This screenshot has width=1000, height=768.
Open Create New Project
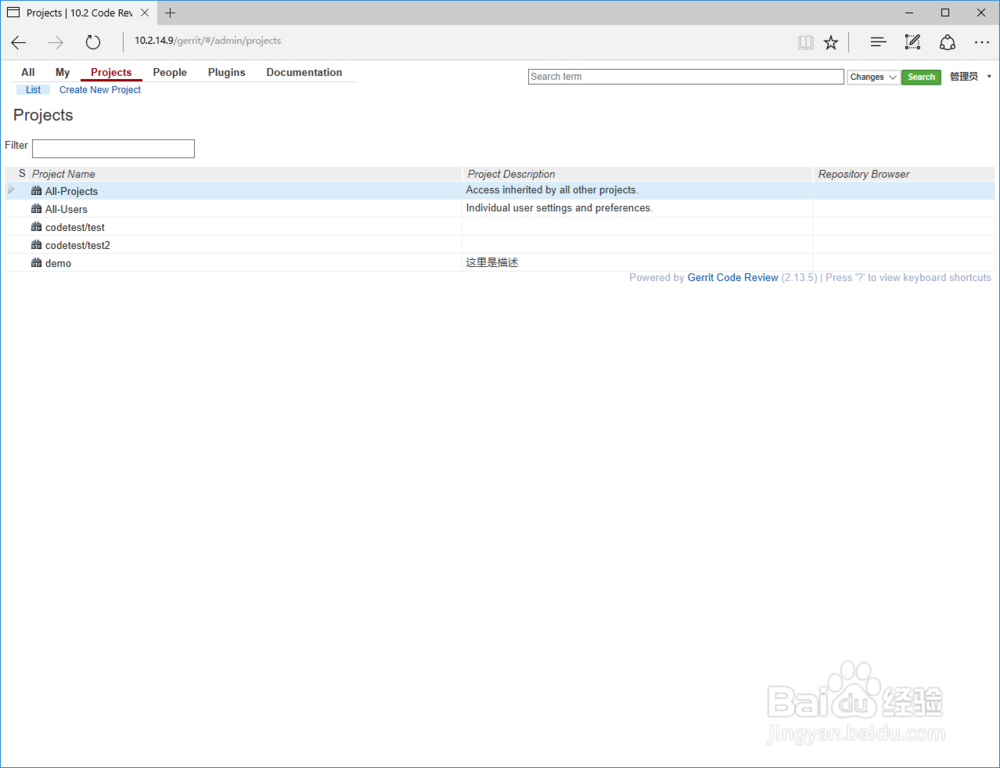[x=100, y=89]
